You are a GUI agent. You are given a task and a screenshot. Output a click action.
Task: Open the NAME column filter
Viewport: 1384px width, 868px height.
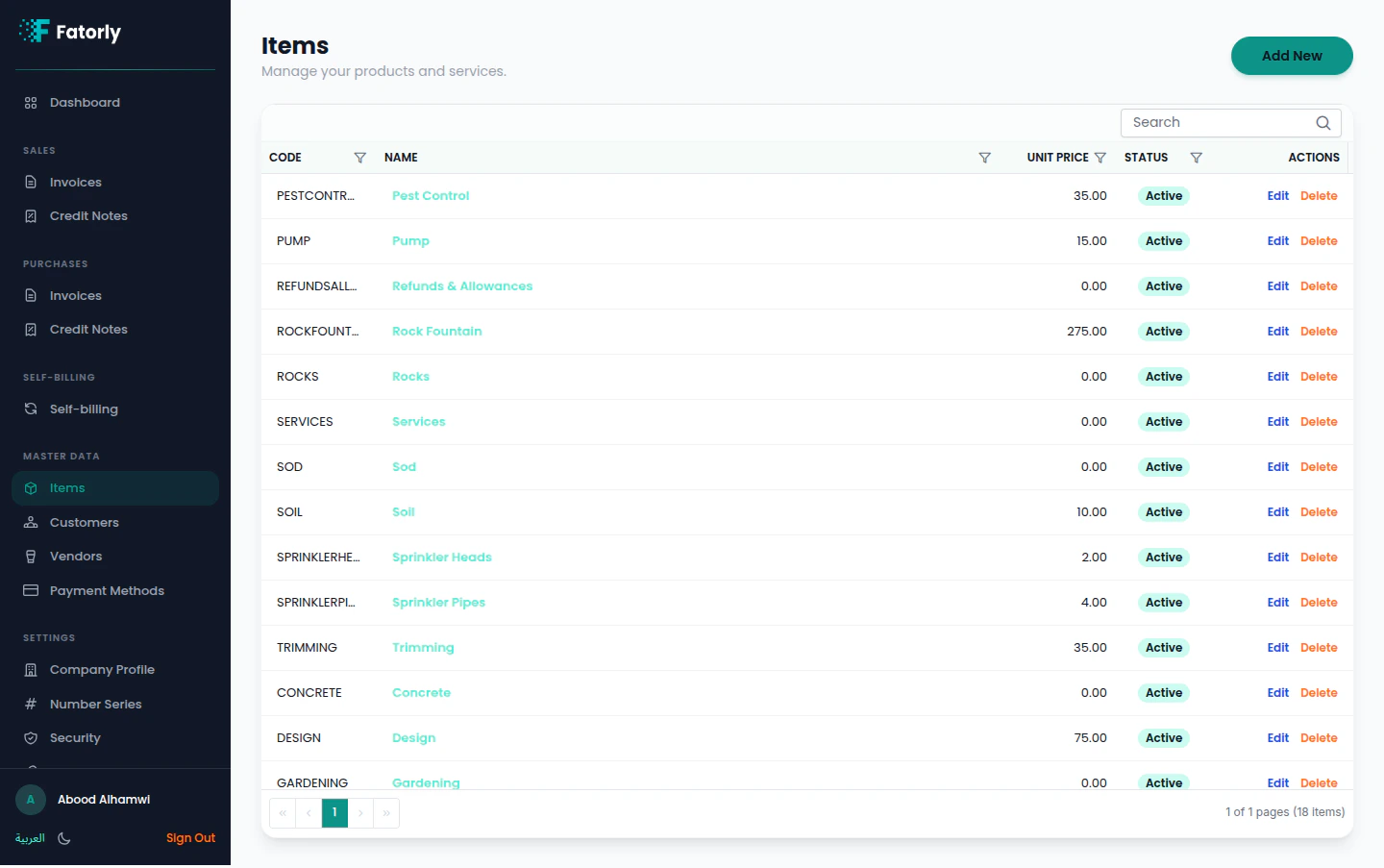[984, 158]
